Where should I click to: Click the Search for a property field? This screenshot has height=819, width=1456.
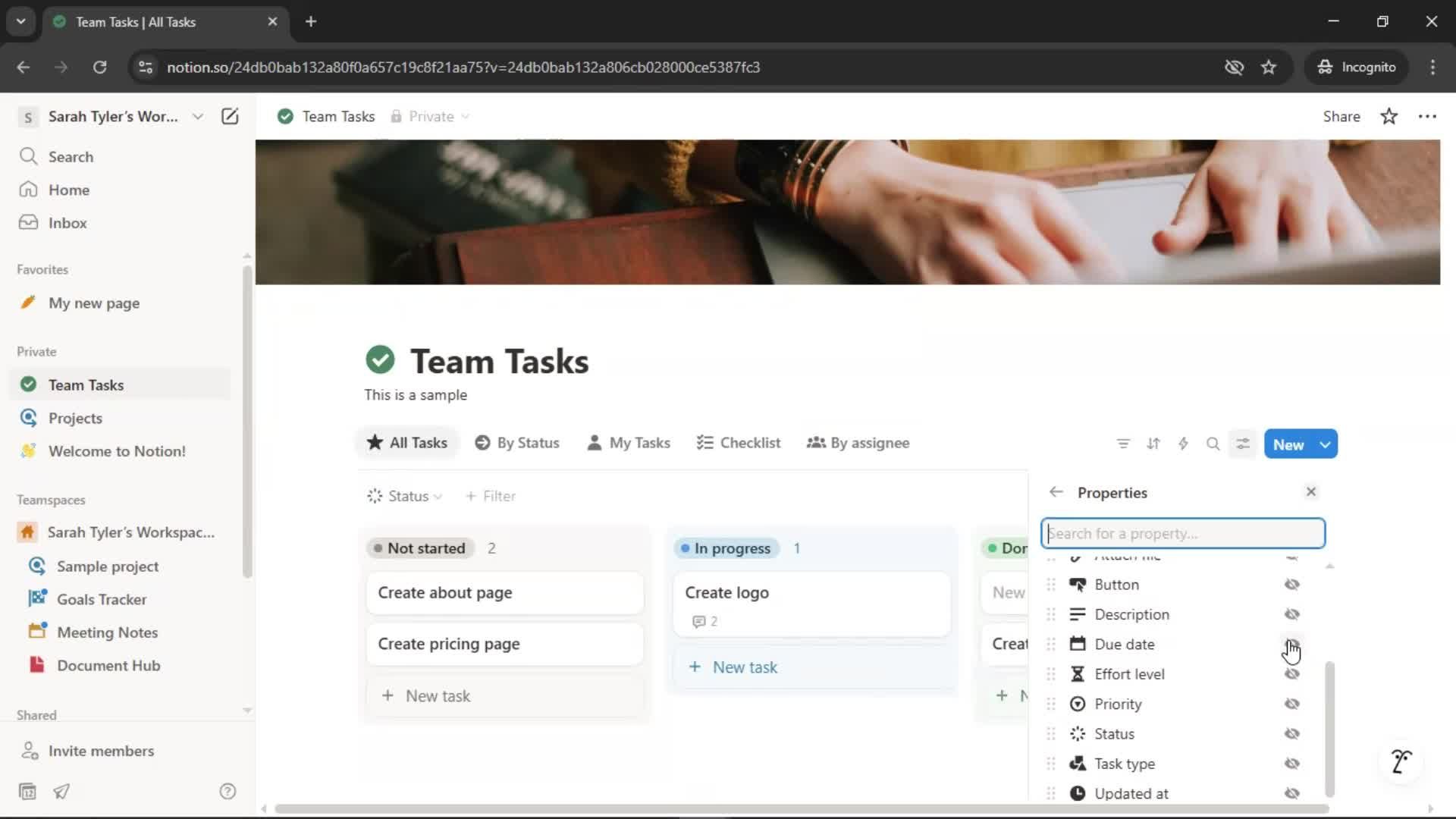click(1183, 533)
